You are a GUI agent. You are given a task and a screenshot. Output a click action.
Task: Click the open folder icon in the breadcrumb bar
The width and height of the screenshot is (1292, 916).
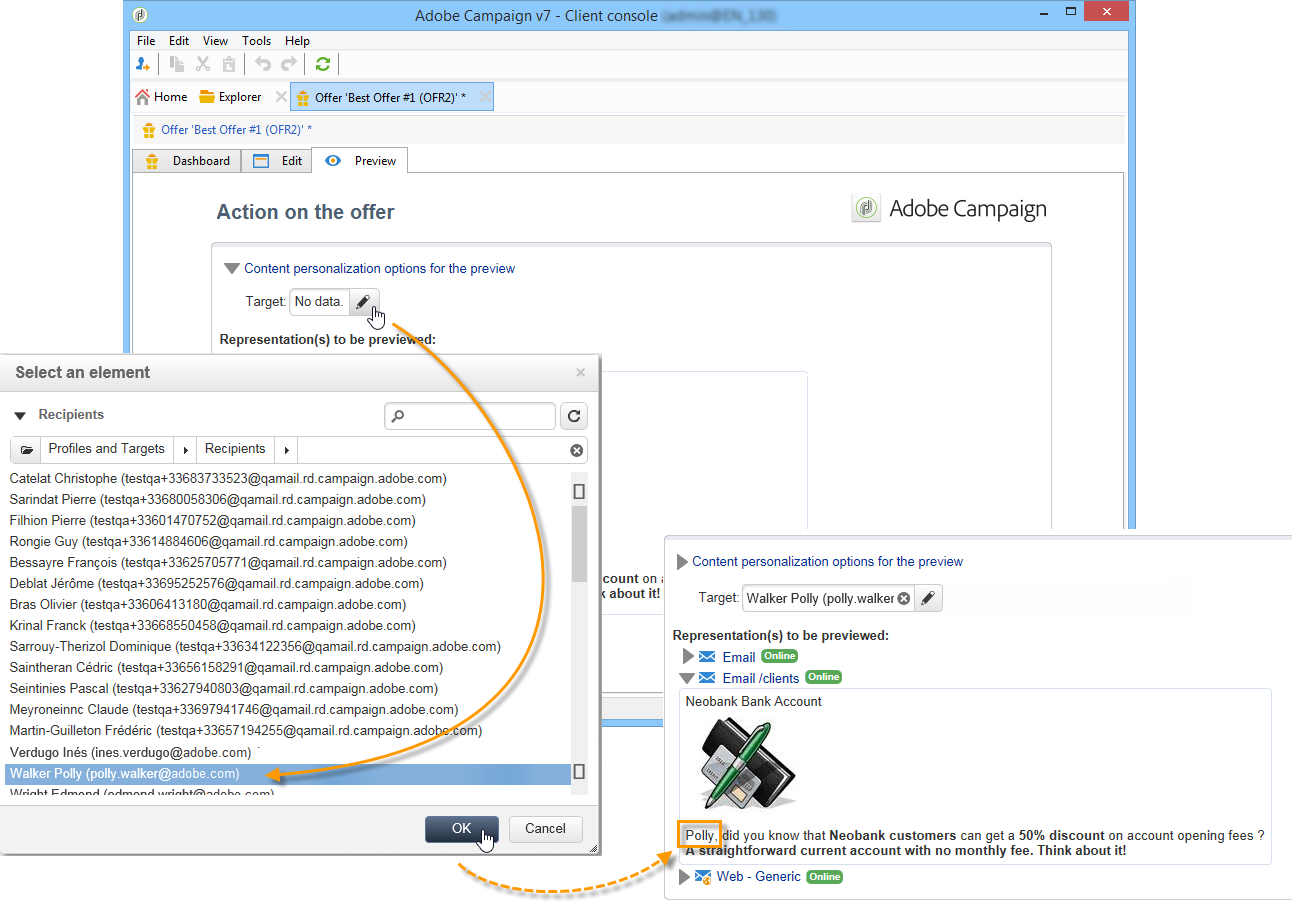point(27,450)
